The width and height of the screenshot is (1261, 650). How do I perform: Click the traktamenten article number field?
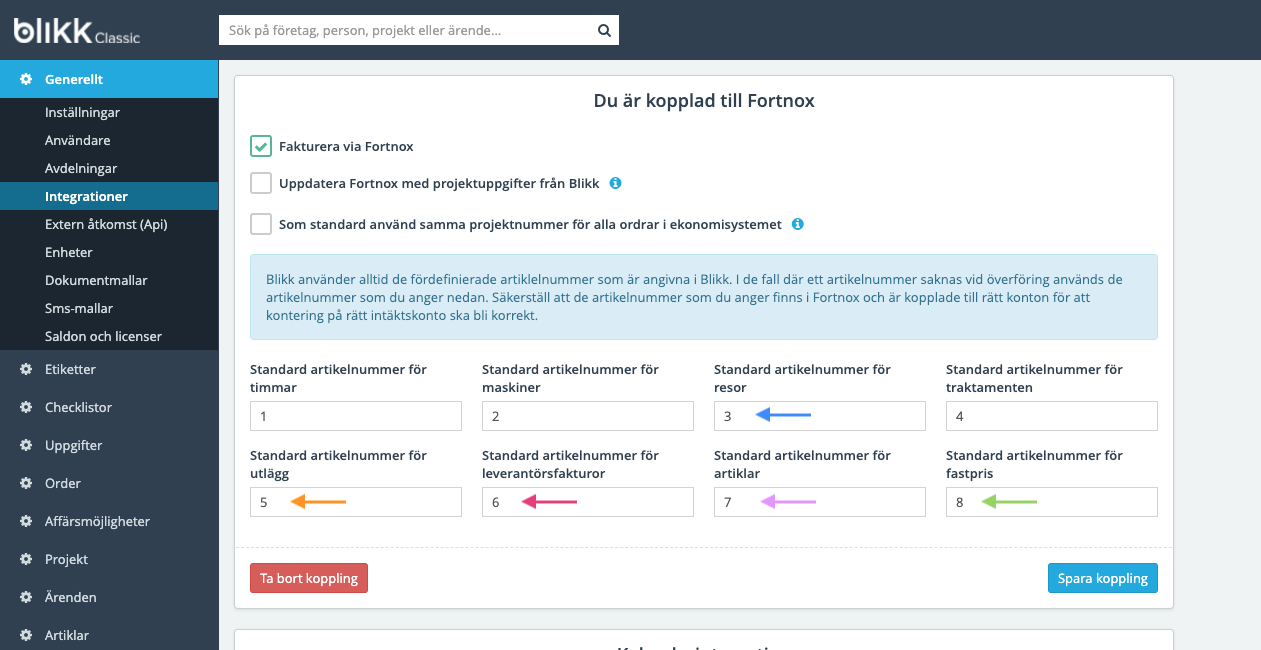click(x=1052, y=416)
